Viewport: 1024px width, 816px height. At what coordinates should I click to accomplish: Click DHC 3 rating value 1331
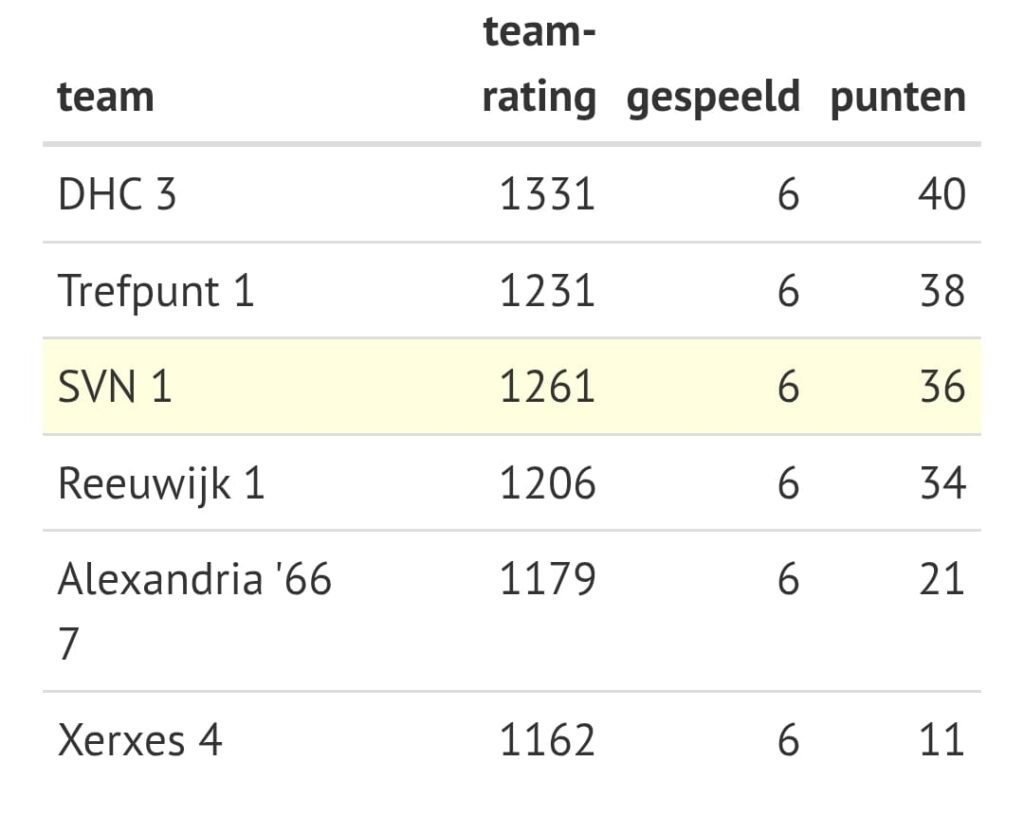pos(547,194)
